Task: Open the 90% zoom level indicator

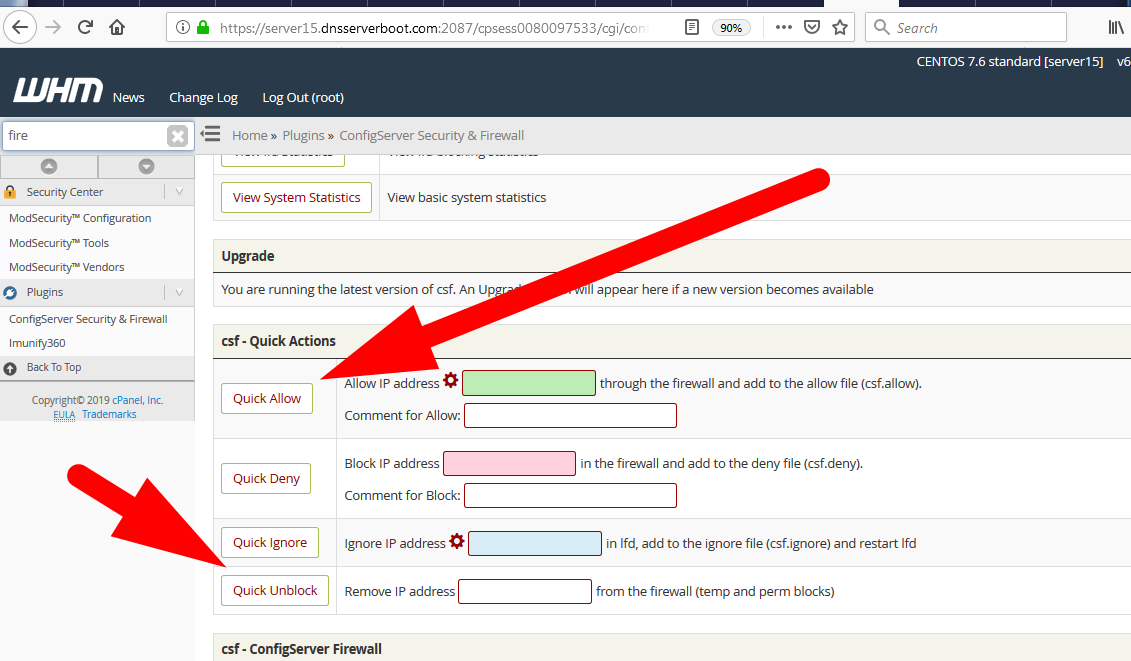Action: [731, 28]
